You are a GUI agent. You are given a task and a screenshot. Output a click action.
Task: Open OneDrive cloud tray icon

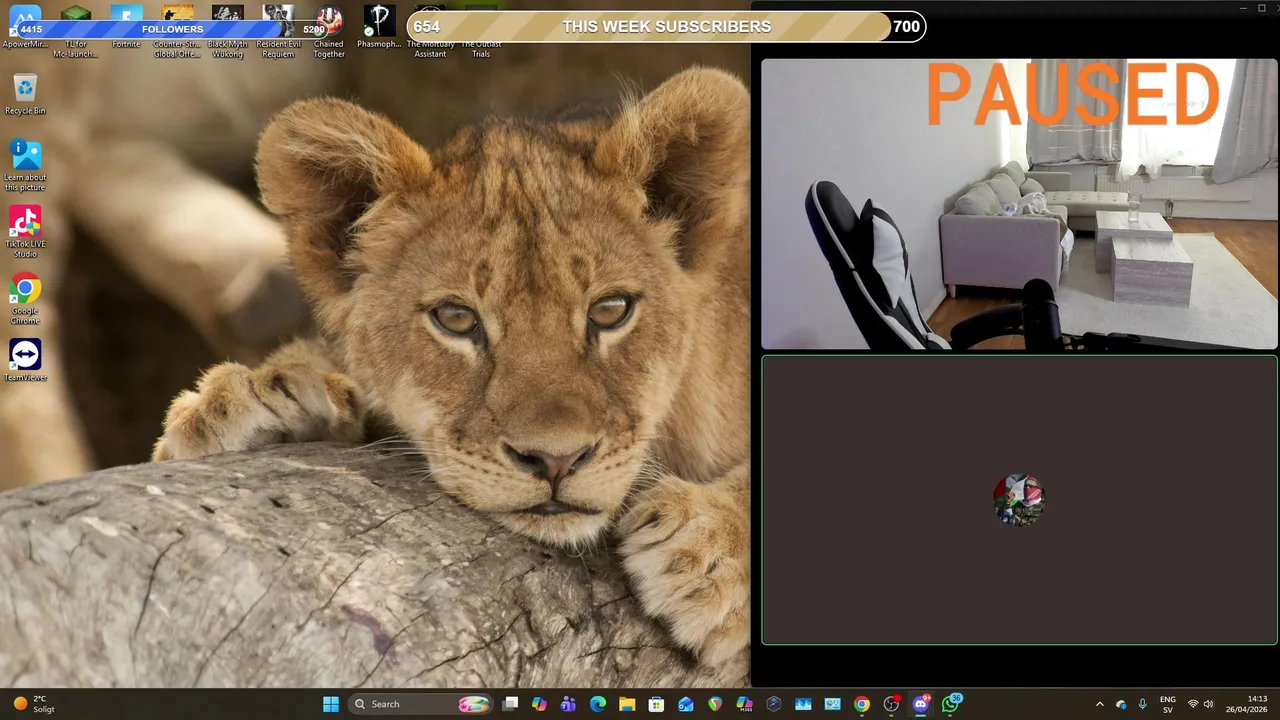pos(1121,704)
